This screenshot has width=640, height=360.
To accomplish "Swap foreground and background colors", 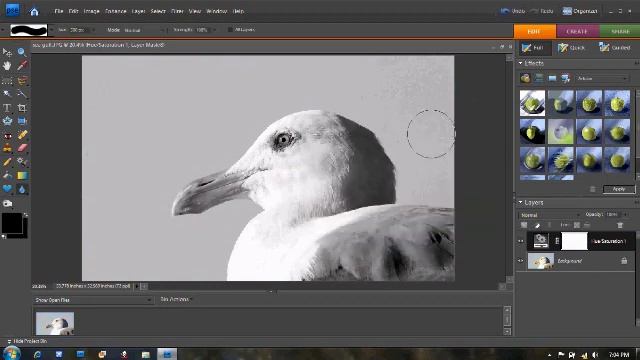I will click(x=26, y=215).
